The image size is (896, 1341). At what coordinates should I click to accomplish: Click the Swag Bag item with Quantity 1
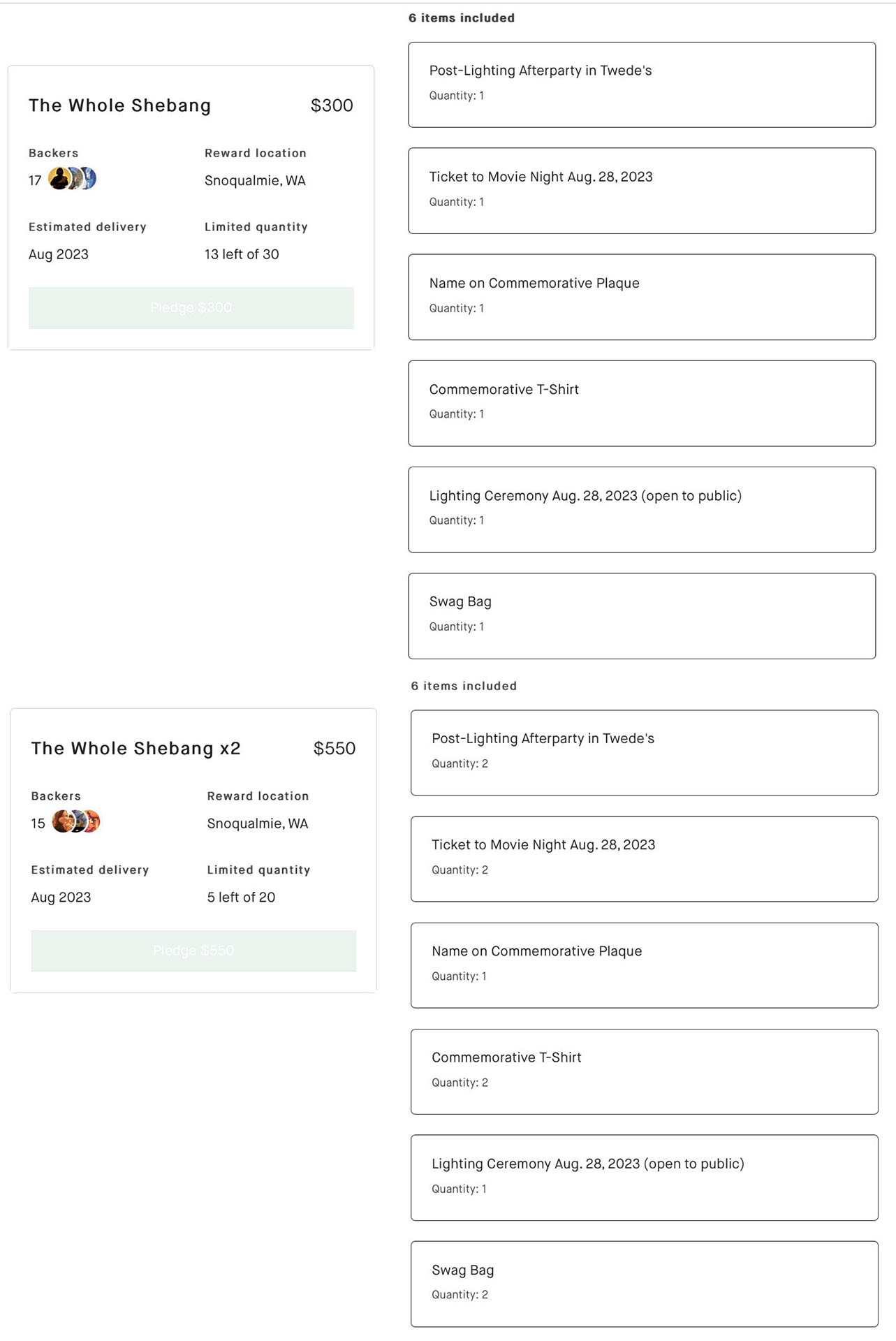pyautogui.click(x=641, y=616)
